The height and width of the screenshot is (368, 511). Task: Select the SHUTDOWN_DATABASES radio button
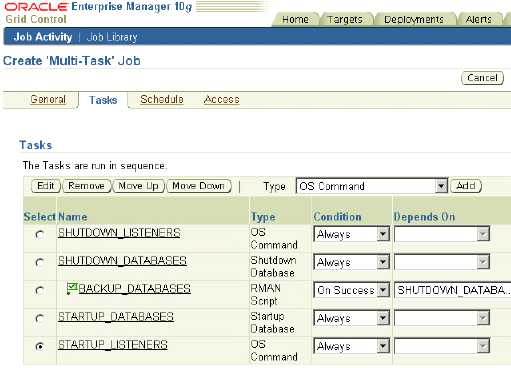(40, 263)
